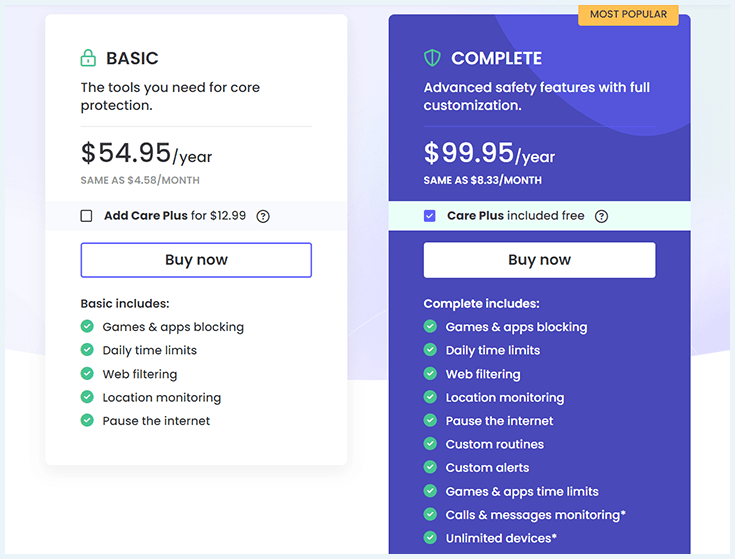Open the help icon next to Care Plus included free
735x559 pixels.
601,216
